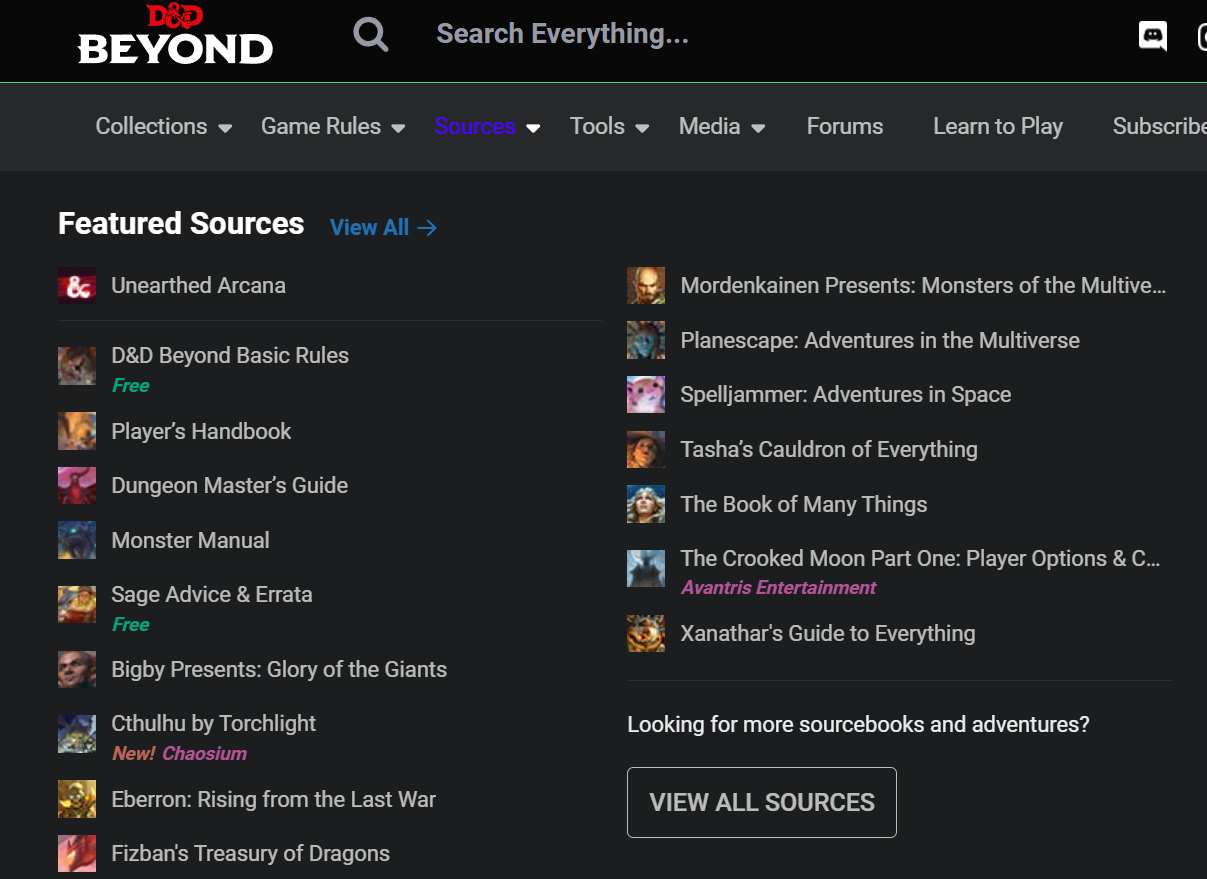Click the Fizban's Treasury cover icon
This screenshot has height=879, width=1207.
tap(77, 853)
